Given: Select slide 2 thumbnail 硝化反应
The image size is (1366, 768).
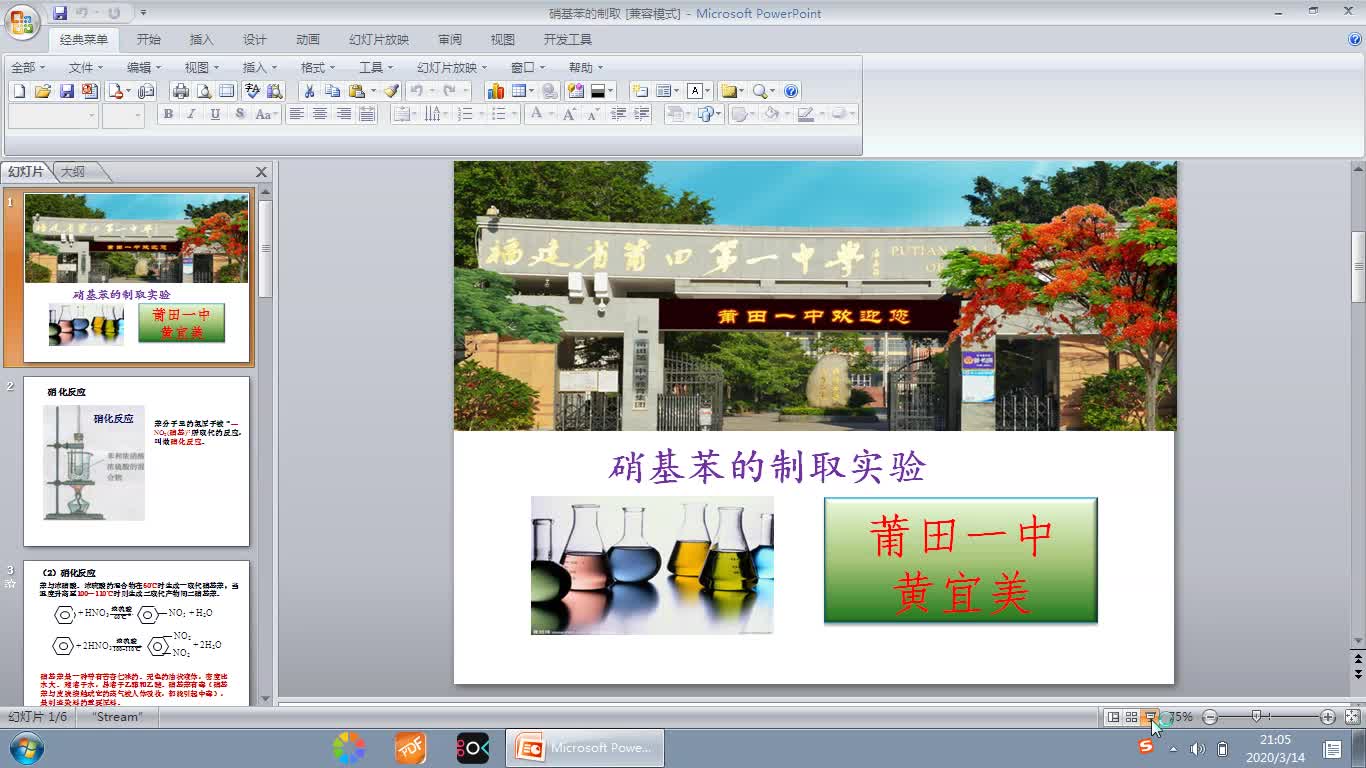Looking at the screenshot, I should (136, 461).
